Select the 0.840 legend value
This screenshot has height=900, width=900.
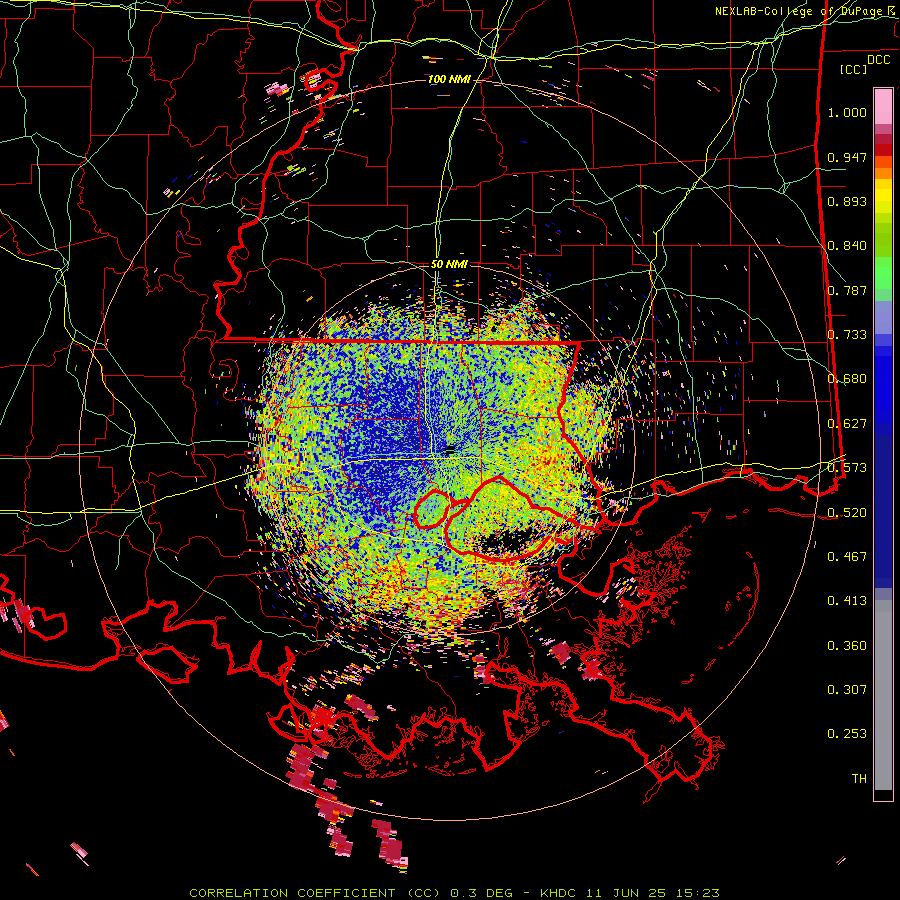pos(847,246)
